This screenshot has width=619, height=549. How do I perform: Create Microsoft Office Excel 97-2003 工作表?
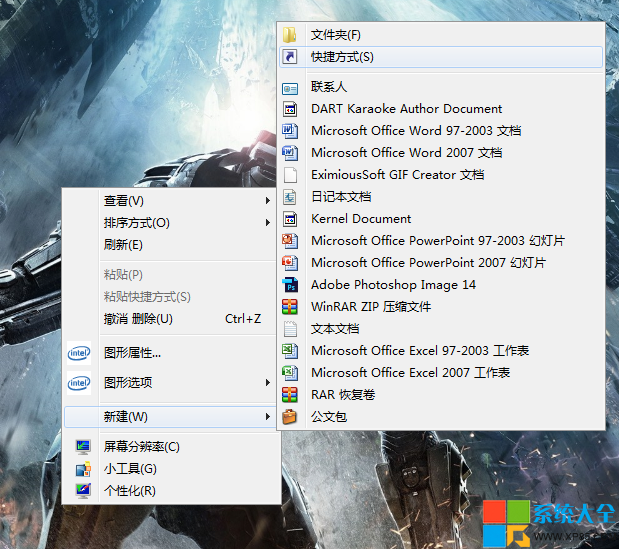click(441, 351)
